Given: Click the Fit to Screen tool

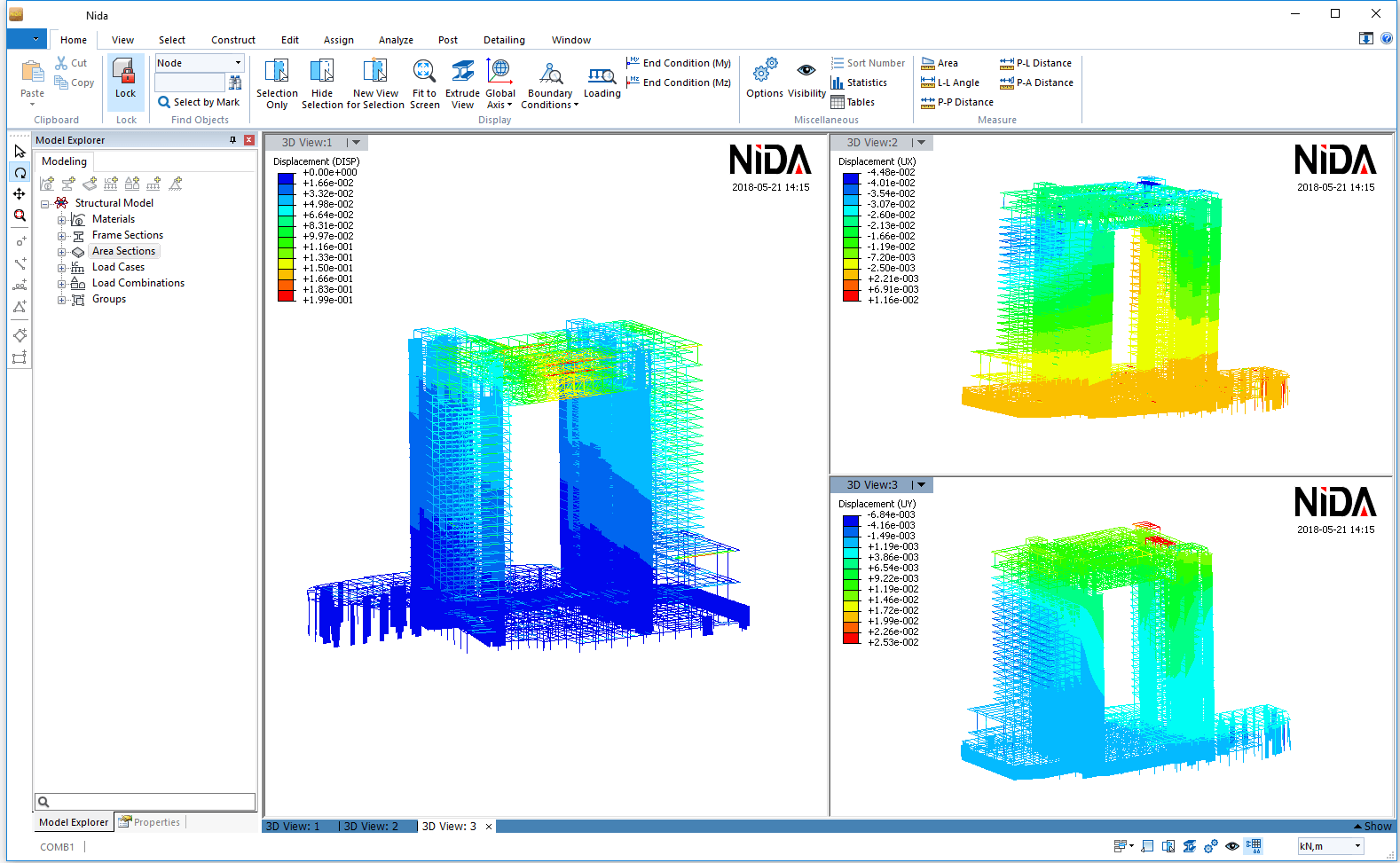Looking at the screenshot, I should tap(424, 83).
